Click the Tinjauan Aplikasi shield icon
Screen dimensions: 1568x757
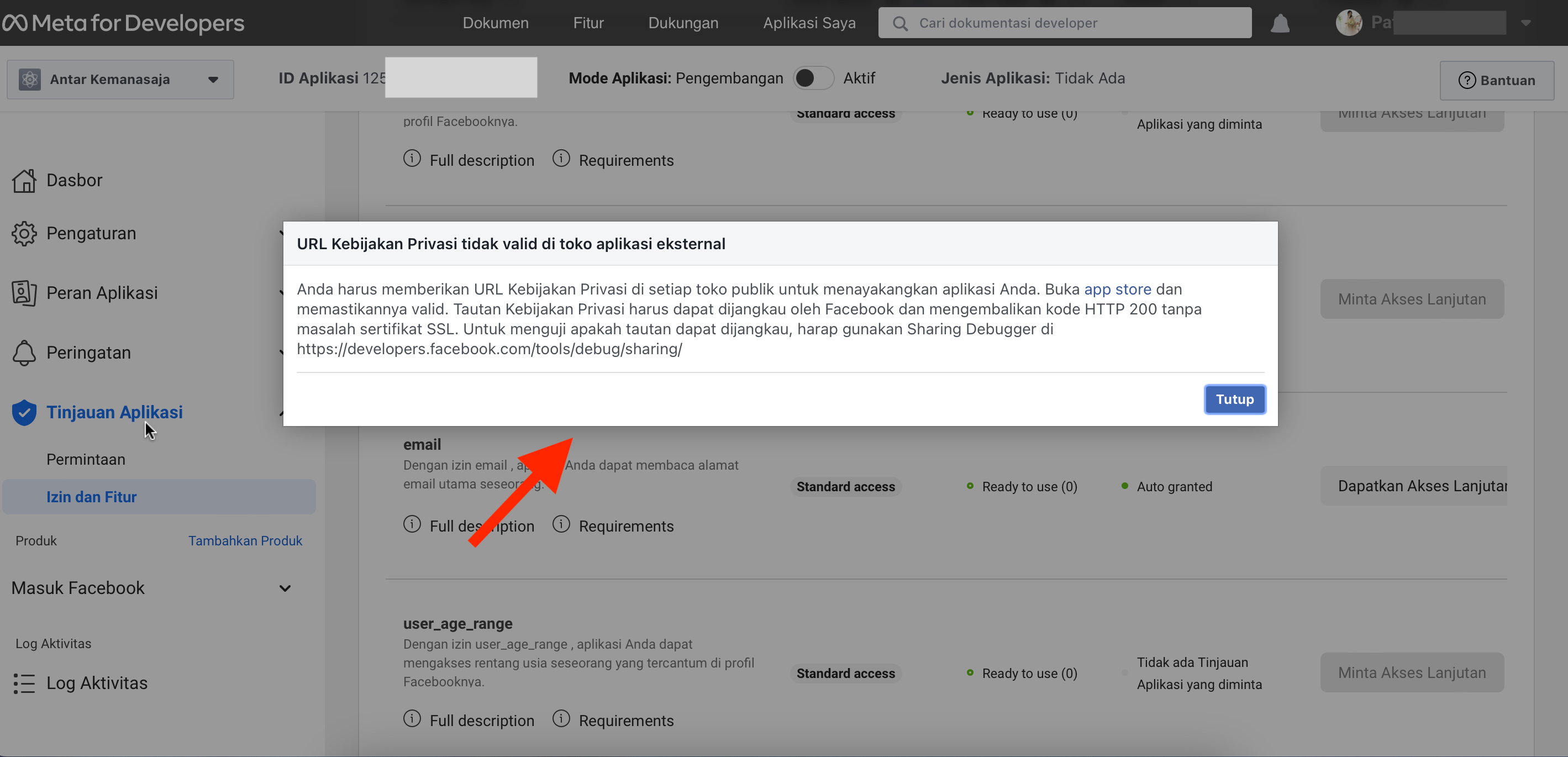click(24, 413)
